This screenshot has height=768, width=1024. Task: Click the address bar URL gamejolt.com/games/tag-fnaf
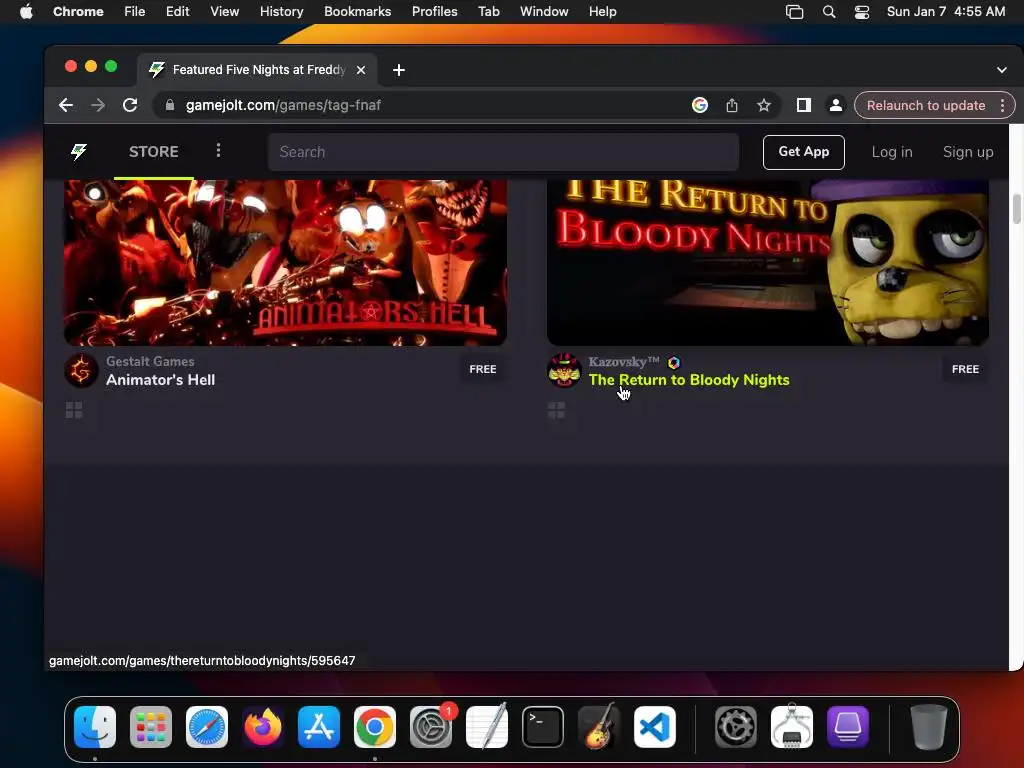pyautogui.click(x=283, y=105)
